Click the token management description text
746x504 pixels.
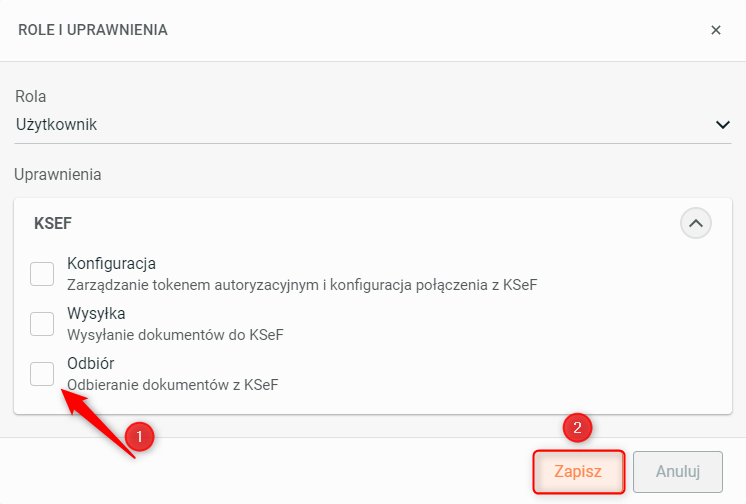point(302,285)
